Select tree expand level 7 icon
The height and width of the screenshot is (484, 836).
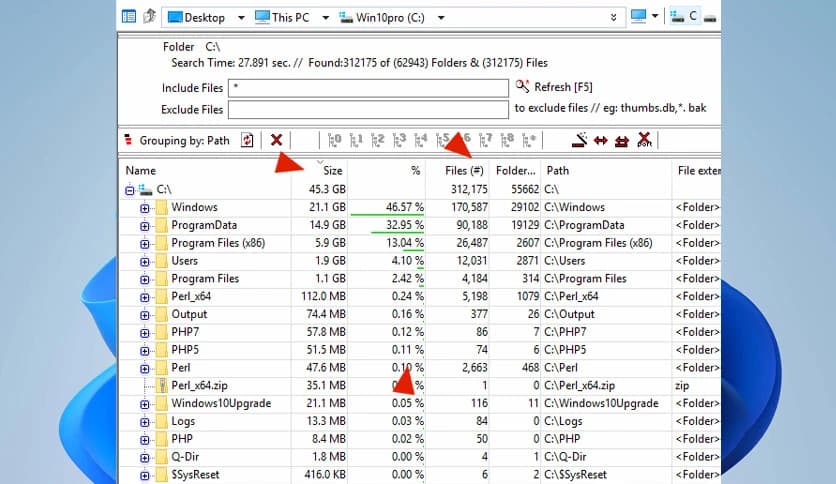486,140
